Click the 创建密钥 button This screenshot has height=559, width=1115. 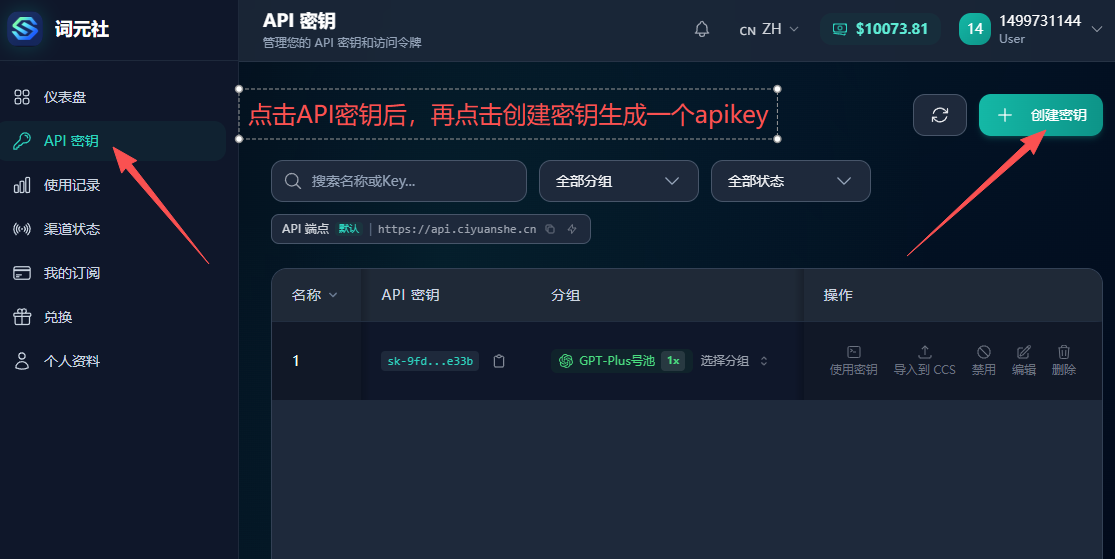[1040, 115]
